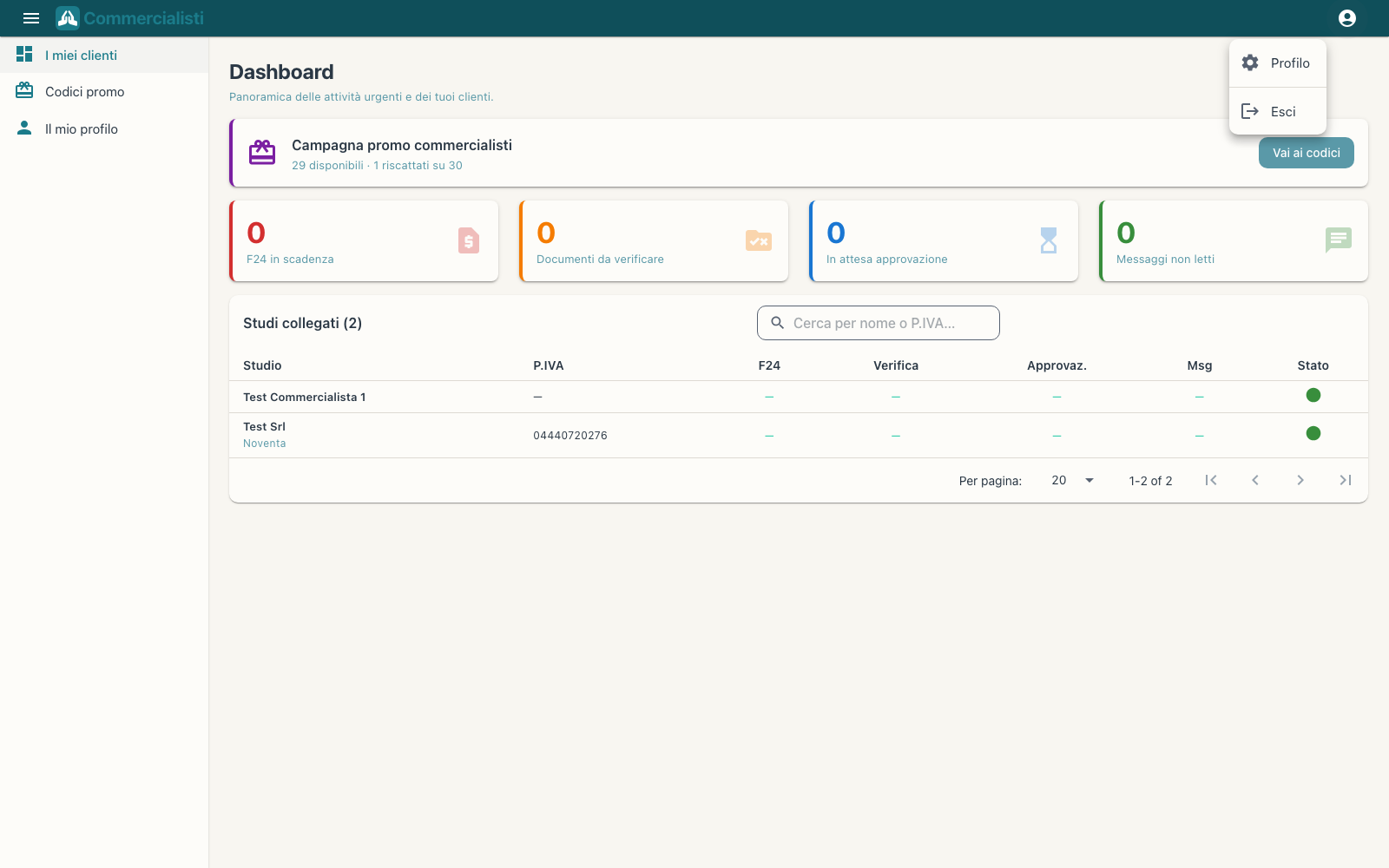Click the Documenti da verificare folder icon
Image resolution: width=1389 pixels, height=868 pixels.
[x=759, y=240]
